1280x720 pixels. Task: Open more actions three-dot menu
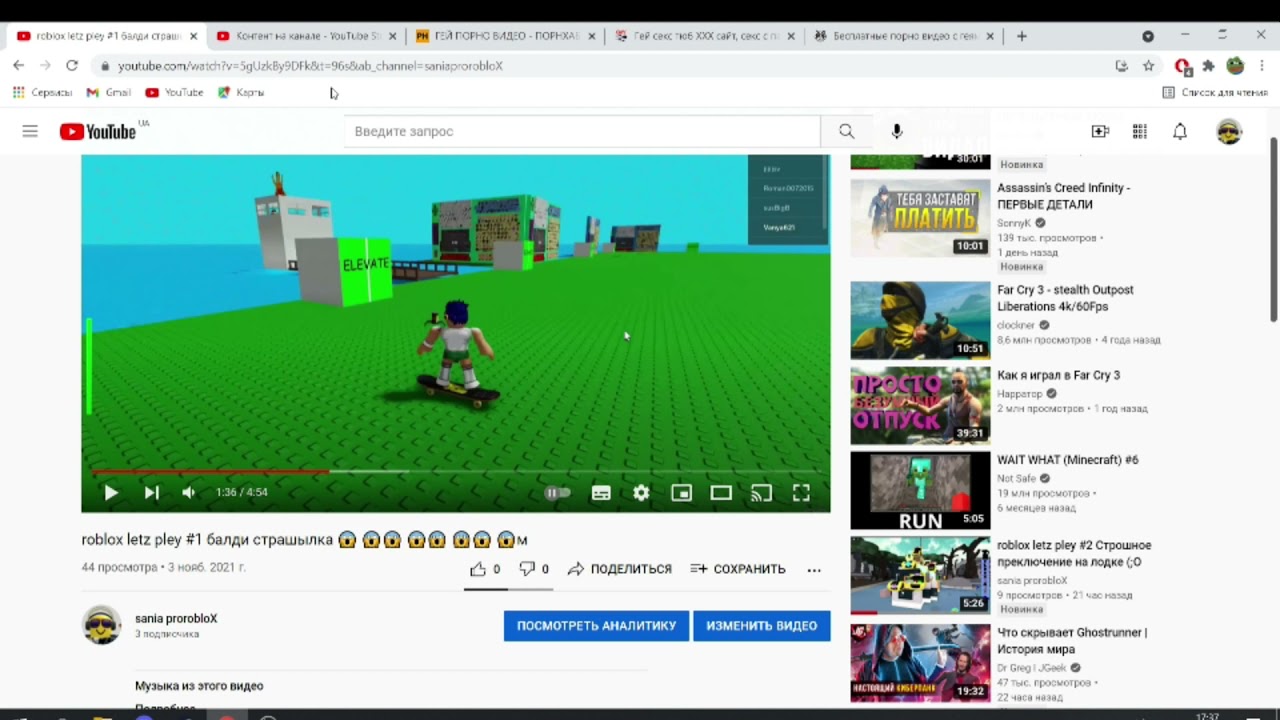814,569
